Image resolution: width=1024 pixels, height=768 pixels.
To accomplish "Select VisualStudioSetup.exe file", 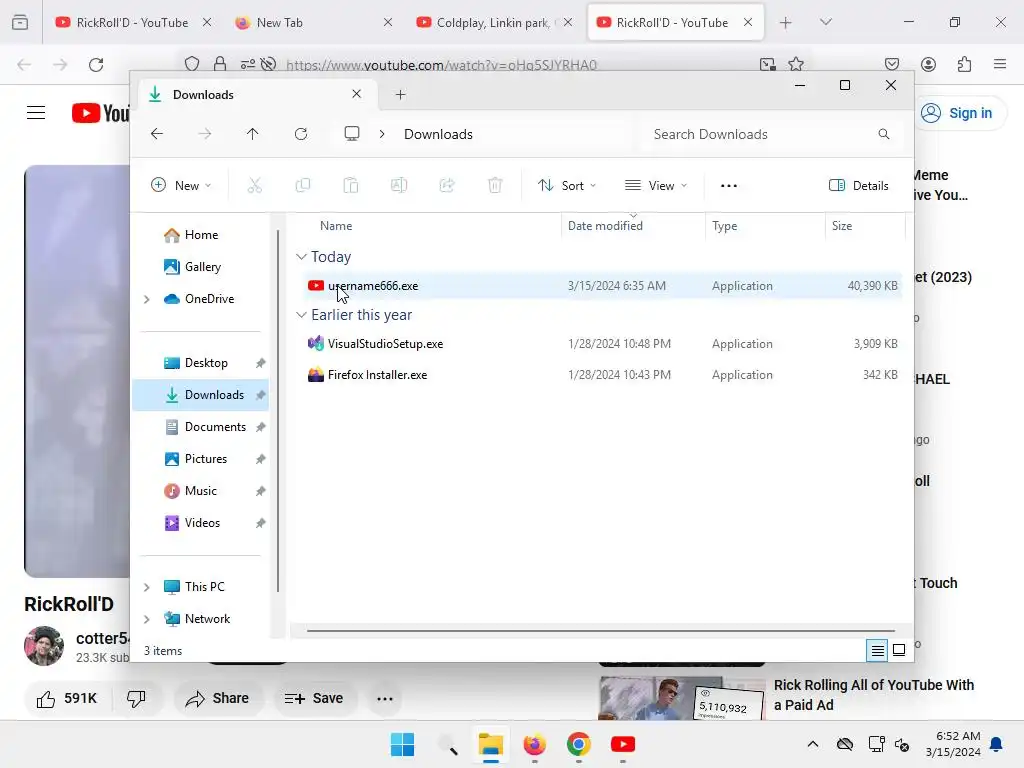I will 602,344.
